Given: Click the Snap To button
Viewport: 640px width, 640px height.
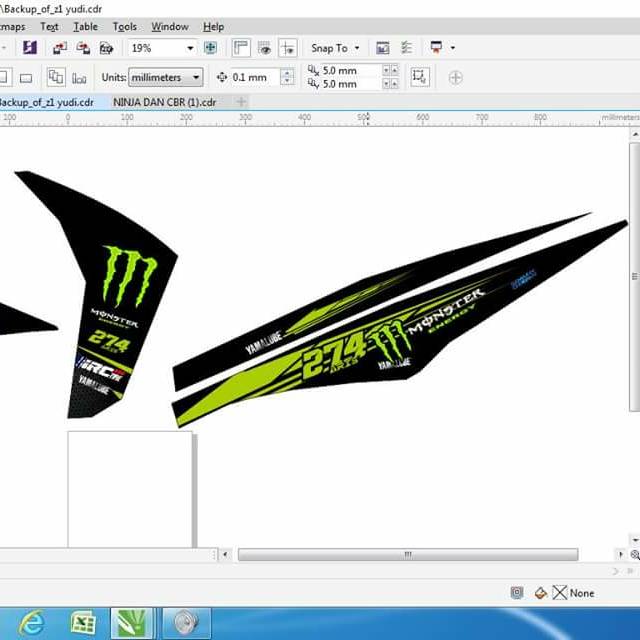Looking at the screenshot, I should [x=329, y=48].
